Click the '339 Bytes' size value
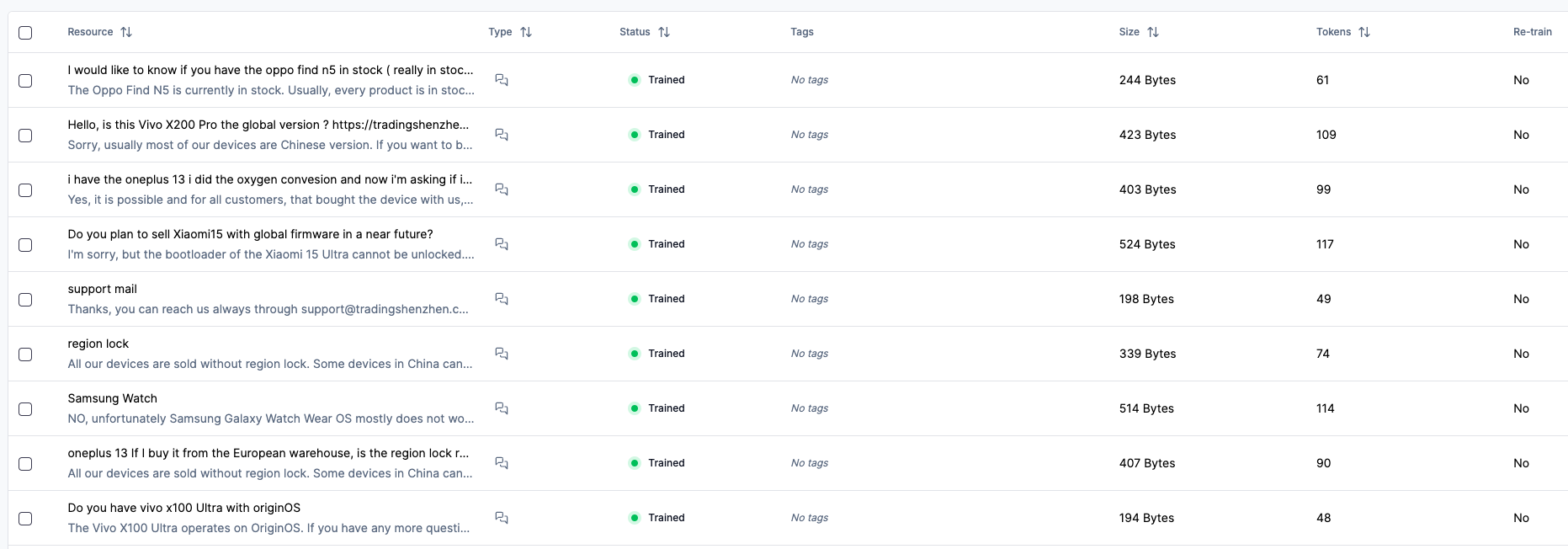Image resolution: width=1568 pixels, height=549 pixels. 1147,354
